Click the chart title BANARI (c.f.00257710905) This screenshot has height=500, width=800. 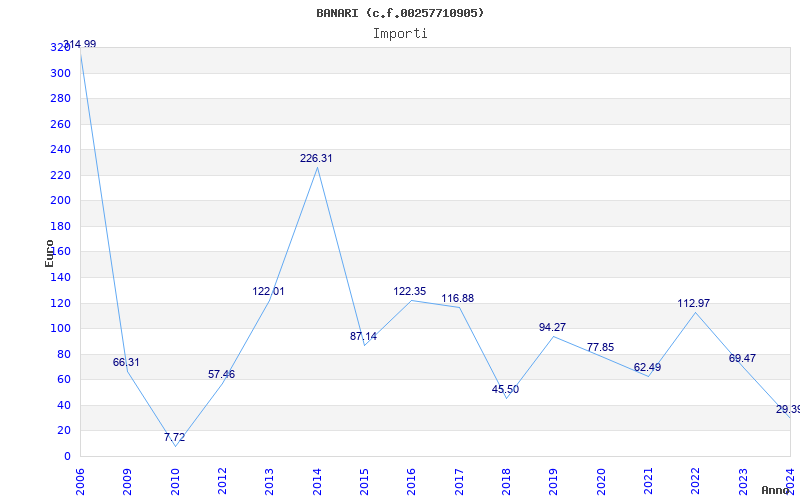[x=400, y=13]
